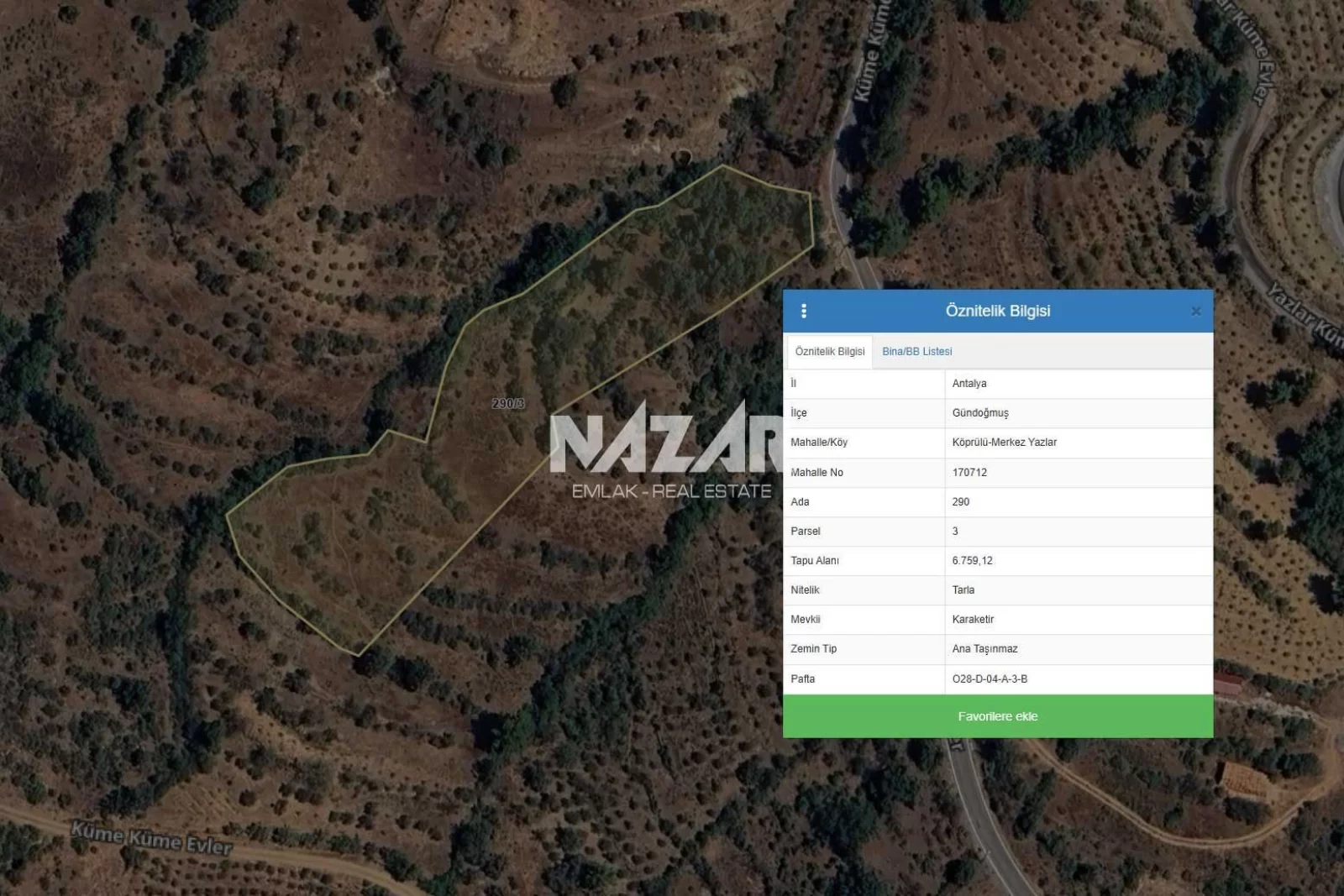Close the Öznitelik Bilgisi panel
1344x896 pixels.
pyautogui.click(x=1195, y=312)
